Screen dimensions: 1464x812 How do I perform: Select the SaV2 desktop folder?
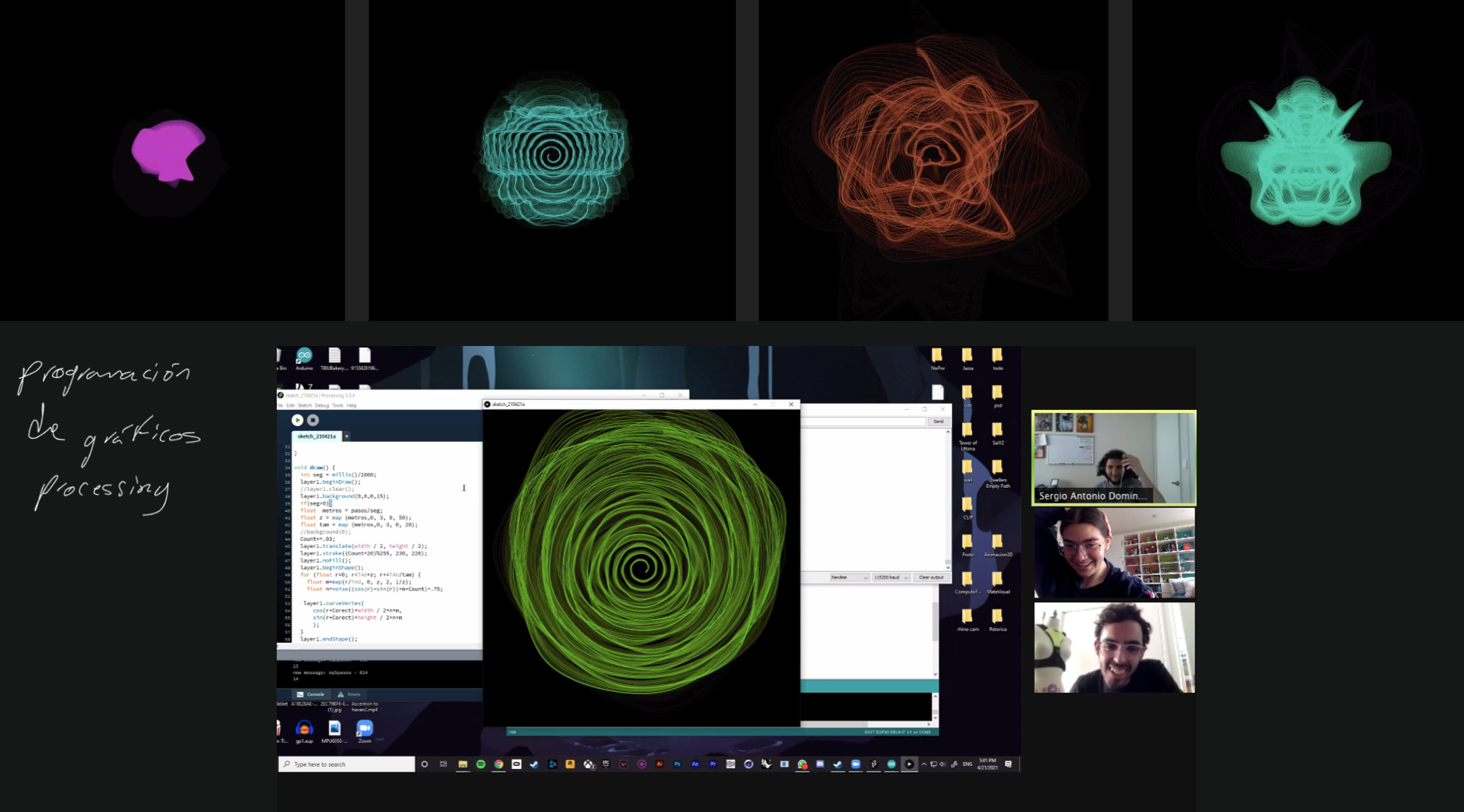point(997,434)
